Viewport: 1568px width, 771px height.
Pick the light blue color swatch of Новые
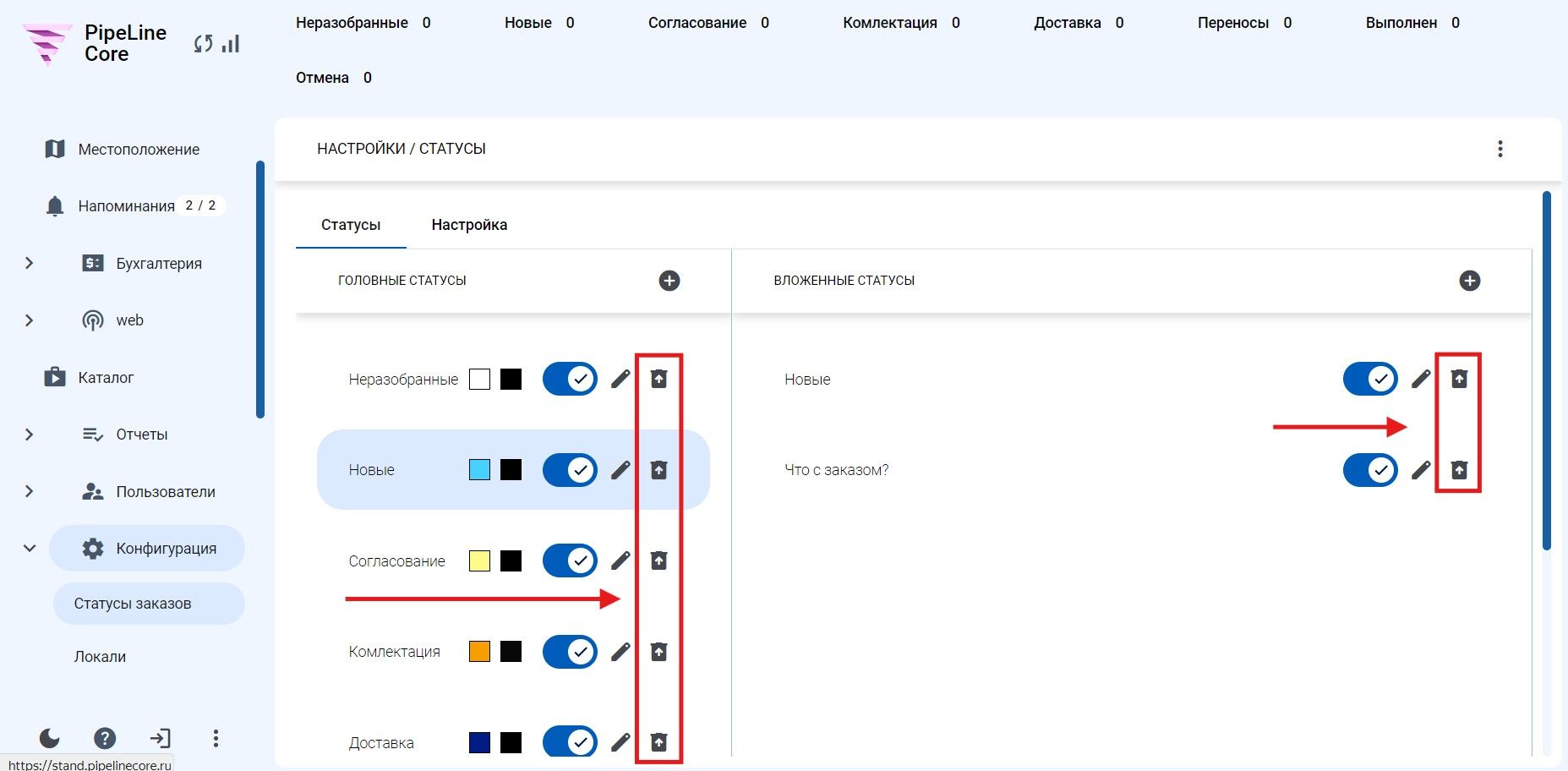click(x=479, y=470)
